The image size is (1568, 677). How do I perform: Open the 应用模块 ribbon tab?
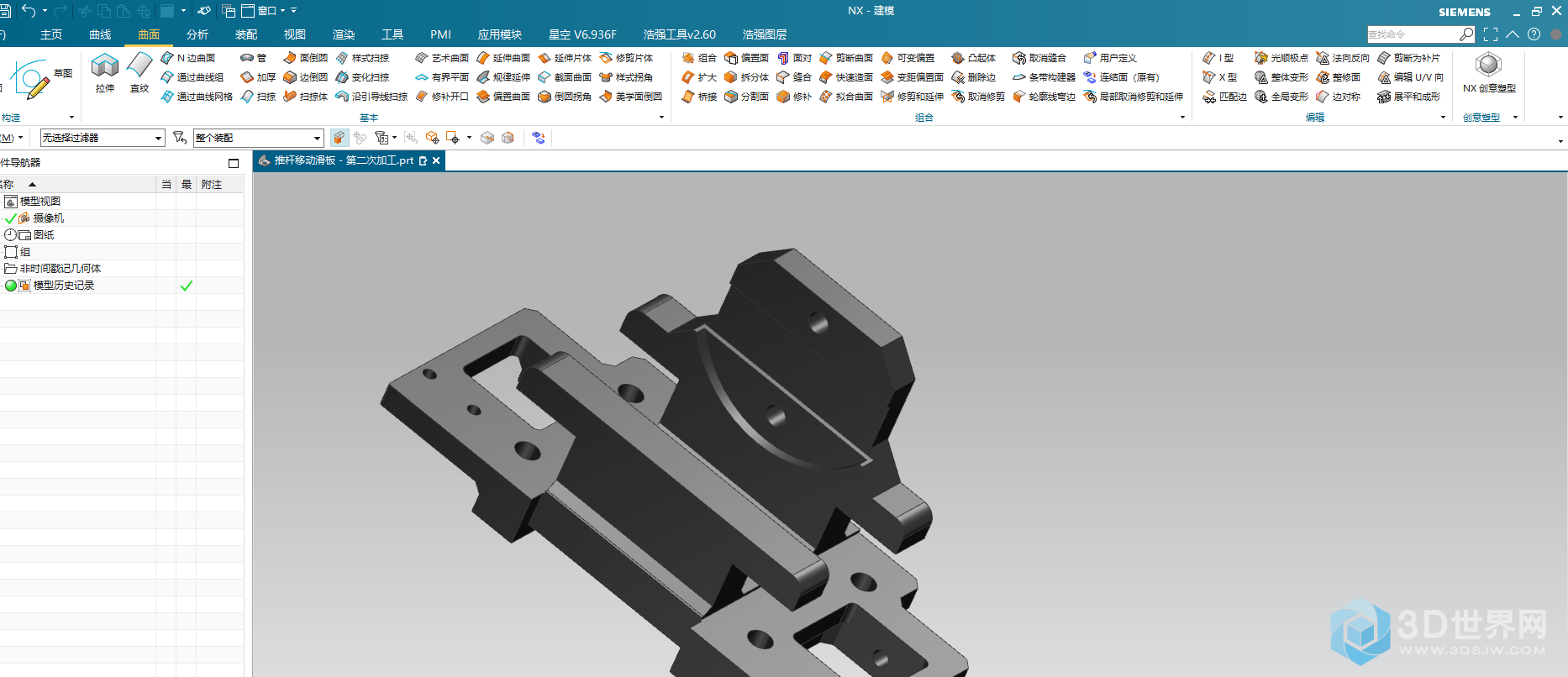point(500,34)
